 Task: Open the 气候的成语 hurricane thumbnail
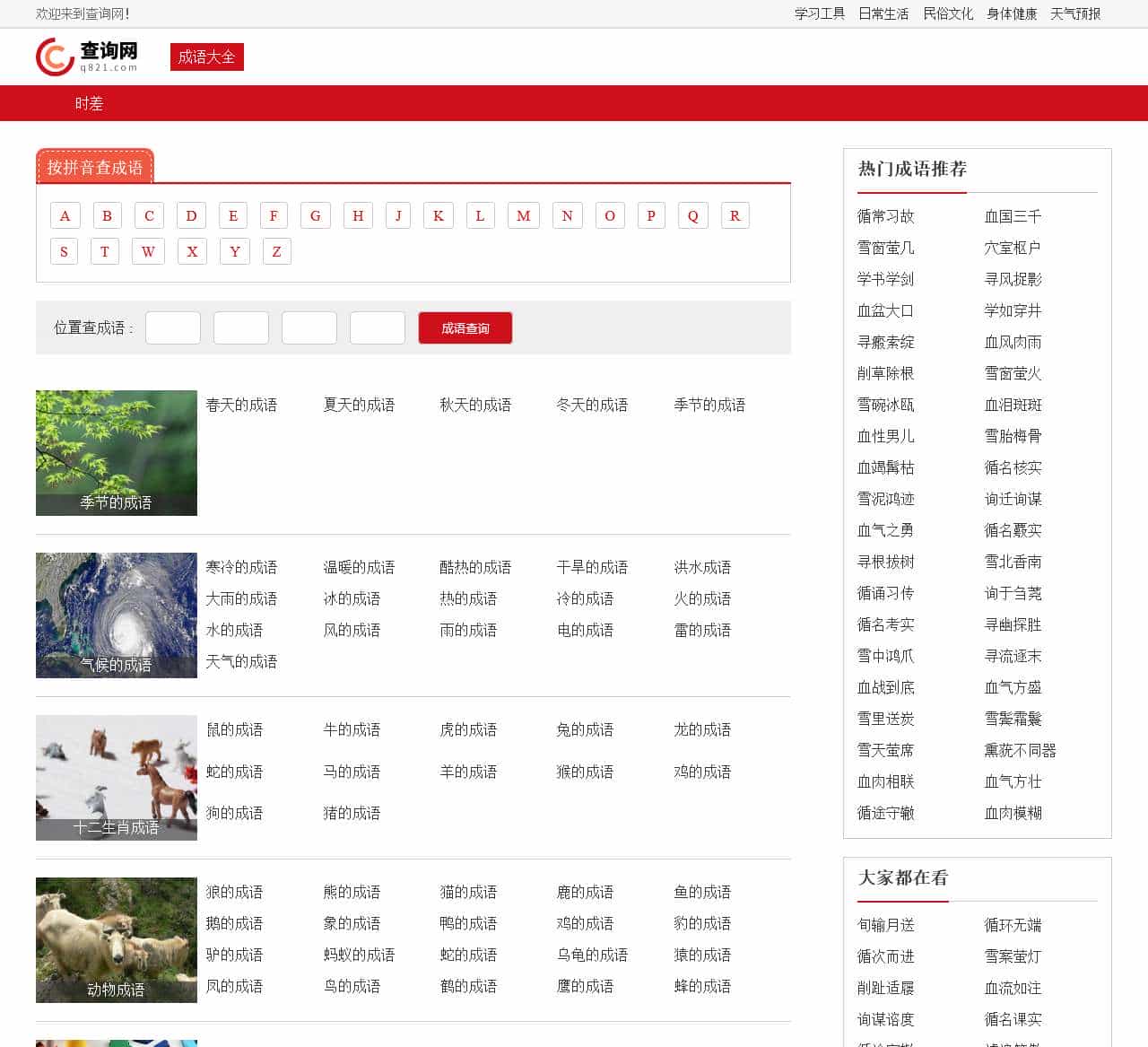point(117,615)
